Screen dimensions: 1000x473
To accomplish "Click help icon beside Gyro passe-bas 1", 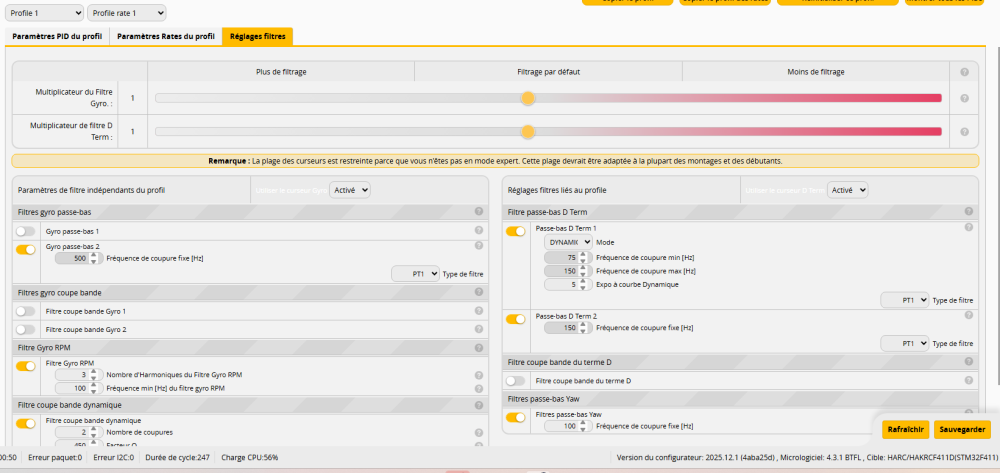I will 479,231.
